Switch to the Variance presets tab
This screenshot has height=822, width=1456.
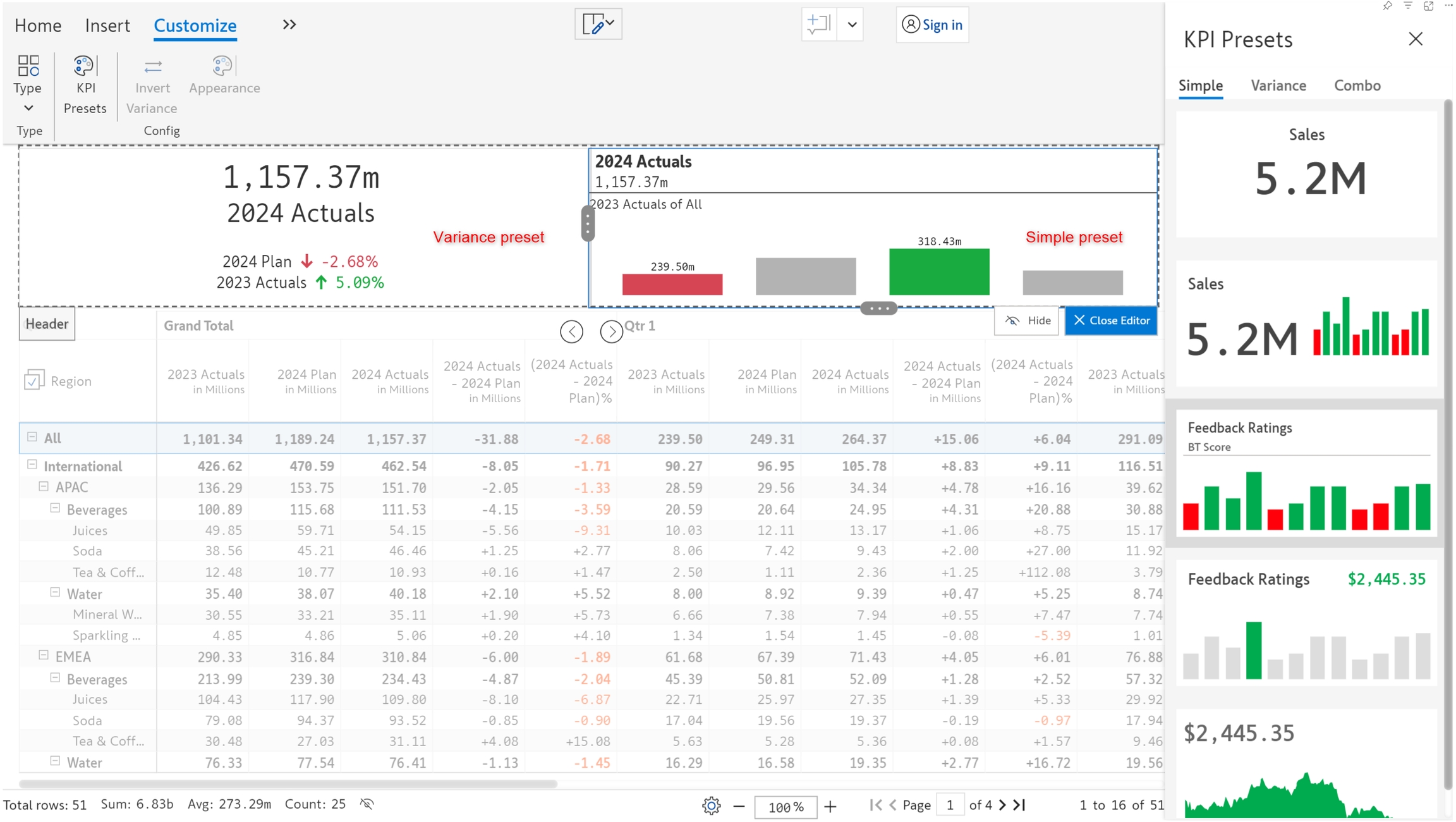pos(1278,85)
